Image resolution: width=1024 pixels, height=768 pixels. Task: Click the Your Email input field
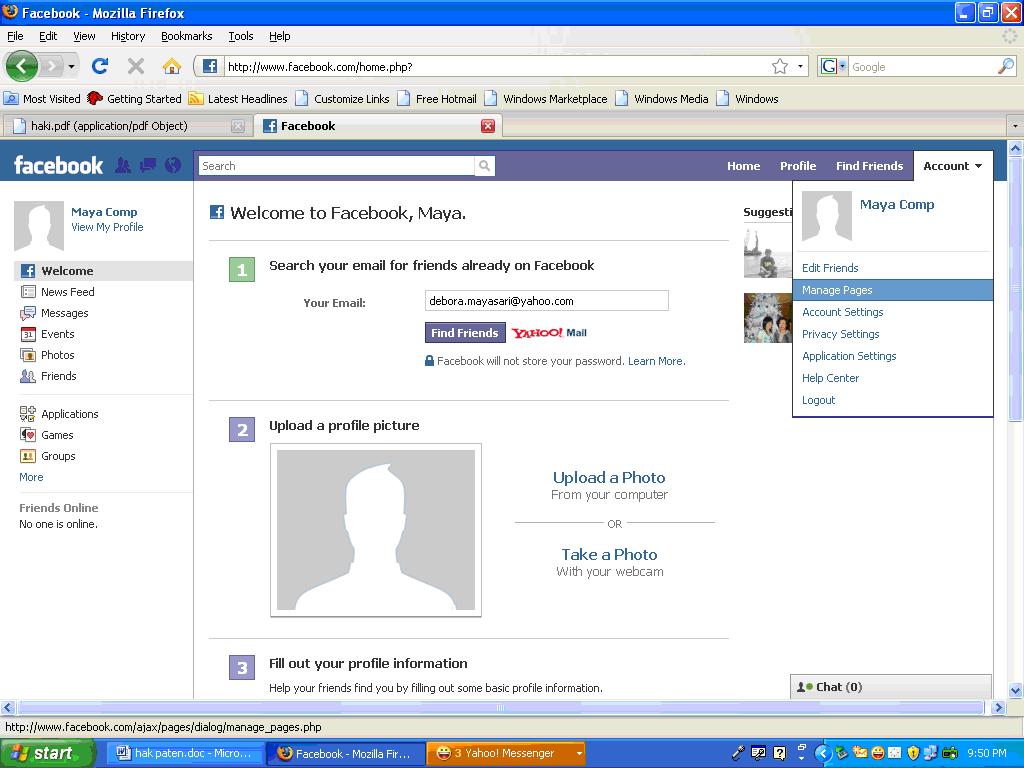tap(547, 301)
